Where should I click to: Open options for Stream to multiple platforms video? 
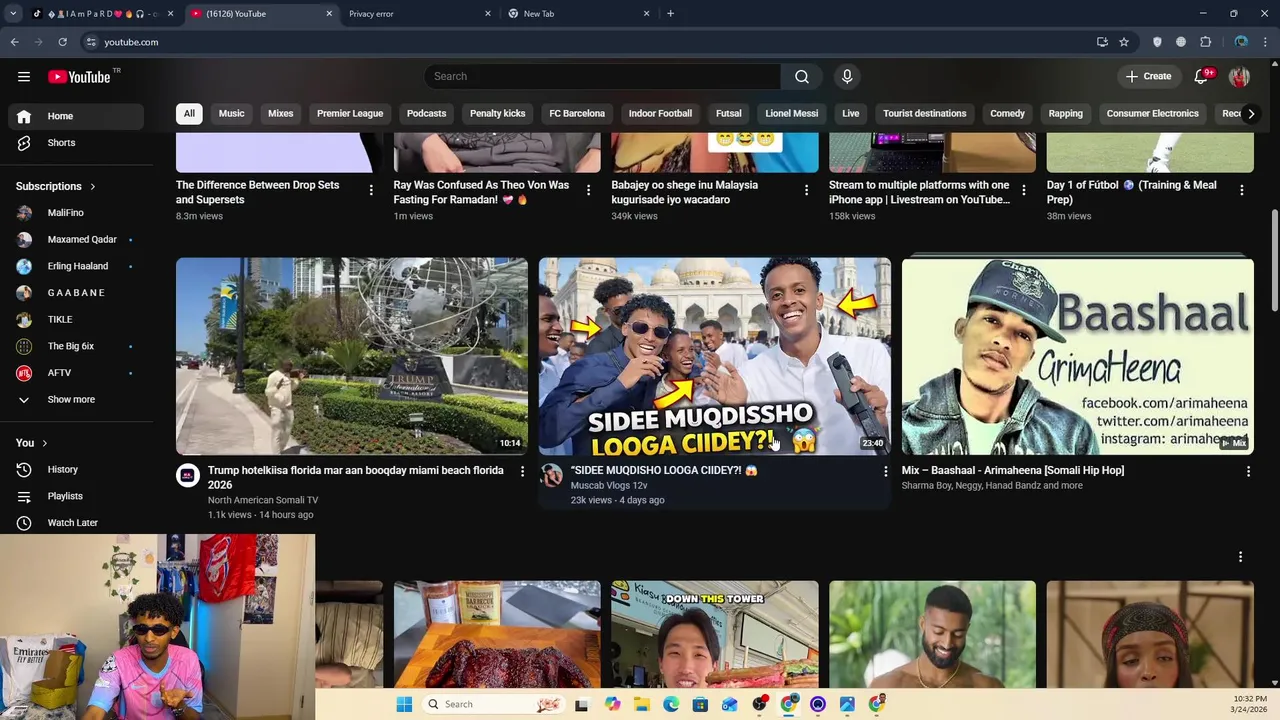click(1023, 190)
